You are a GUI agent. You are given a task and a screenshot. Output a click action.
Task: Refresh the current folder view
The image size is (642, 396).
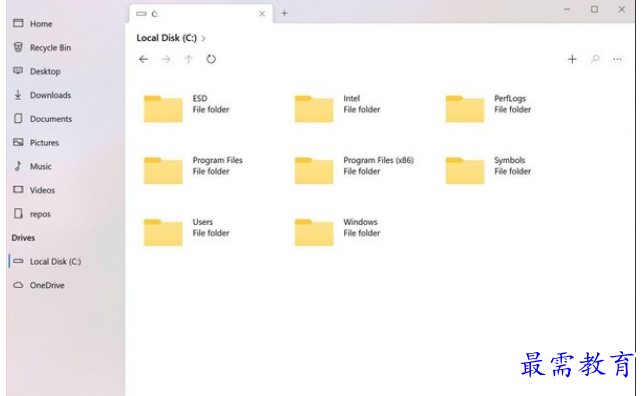point(211,59)
